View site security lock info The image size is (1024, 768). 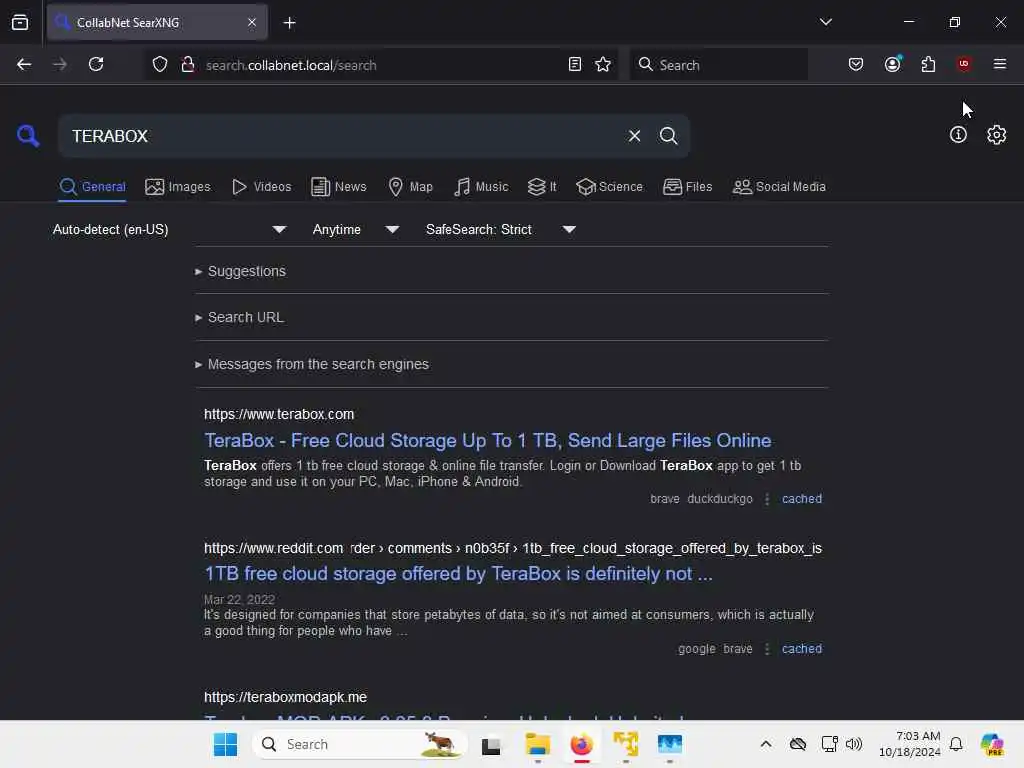tap(188, 65)
